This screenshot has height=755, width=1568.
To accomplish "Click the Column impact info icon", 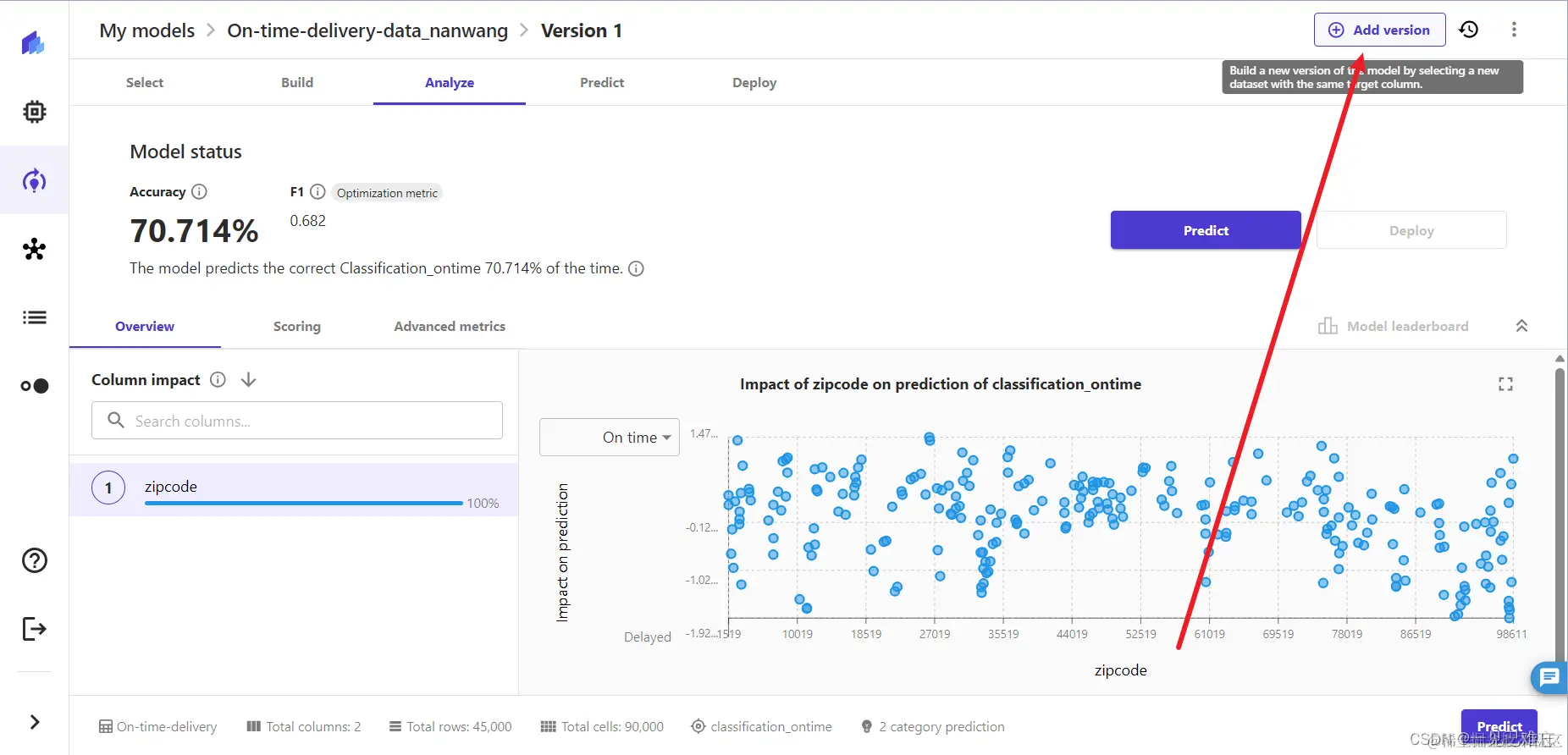I will click(x=218, y=380).
